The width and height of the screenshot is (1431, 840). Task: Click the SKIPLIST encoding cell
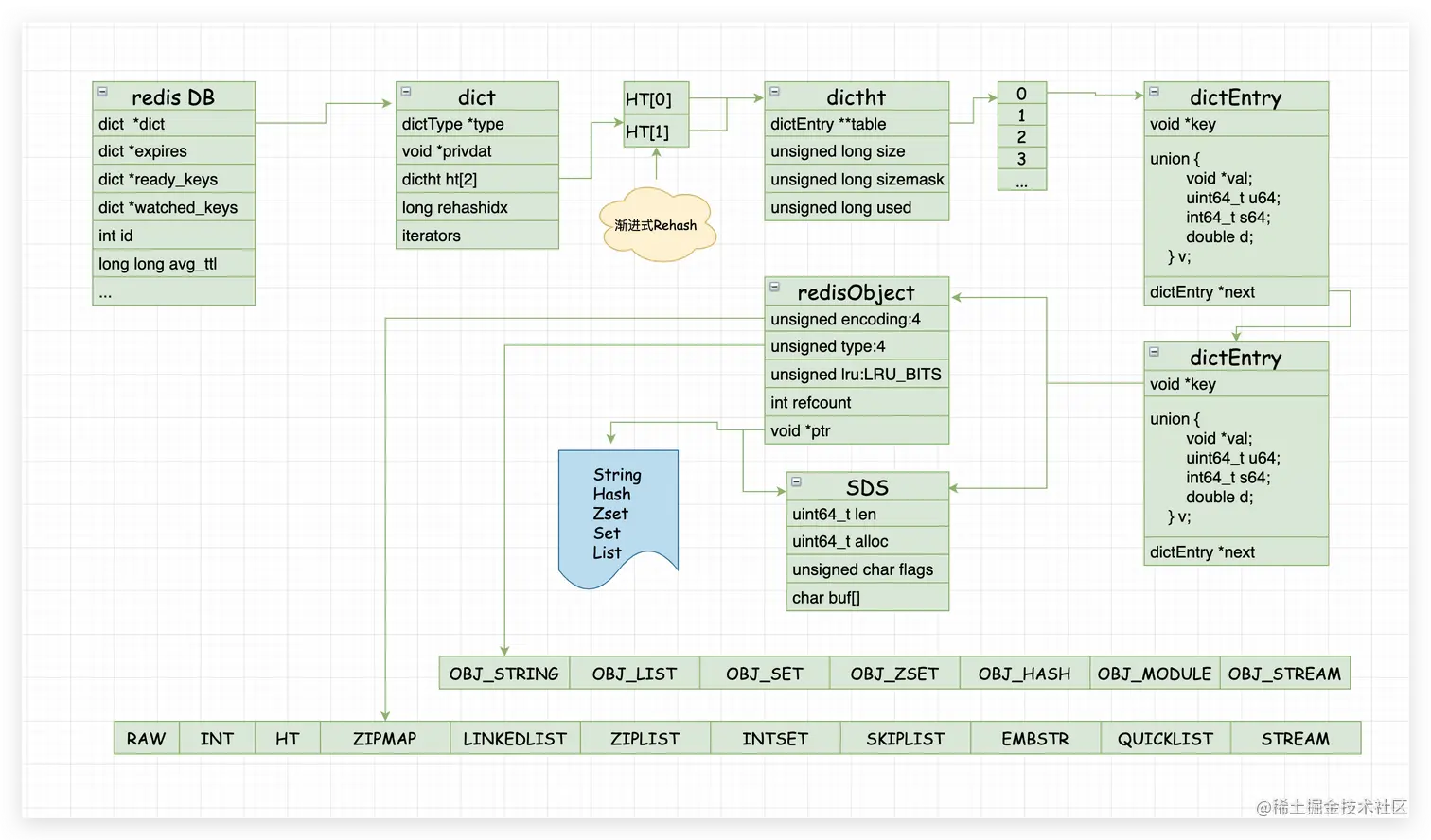click(x=906, y=739)
